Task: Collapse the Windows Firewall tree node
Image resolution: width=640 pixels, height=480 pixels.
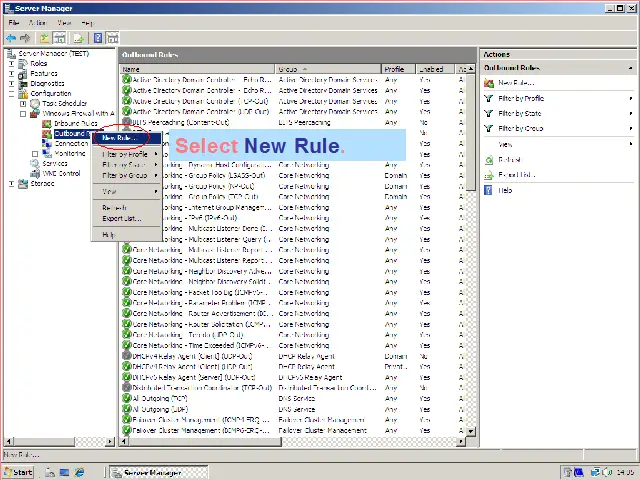Action: pyautogui.click(x=23, y=114)
